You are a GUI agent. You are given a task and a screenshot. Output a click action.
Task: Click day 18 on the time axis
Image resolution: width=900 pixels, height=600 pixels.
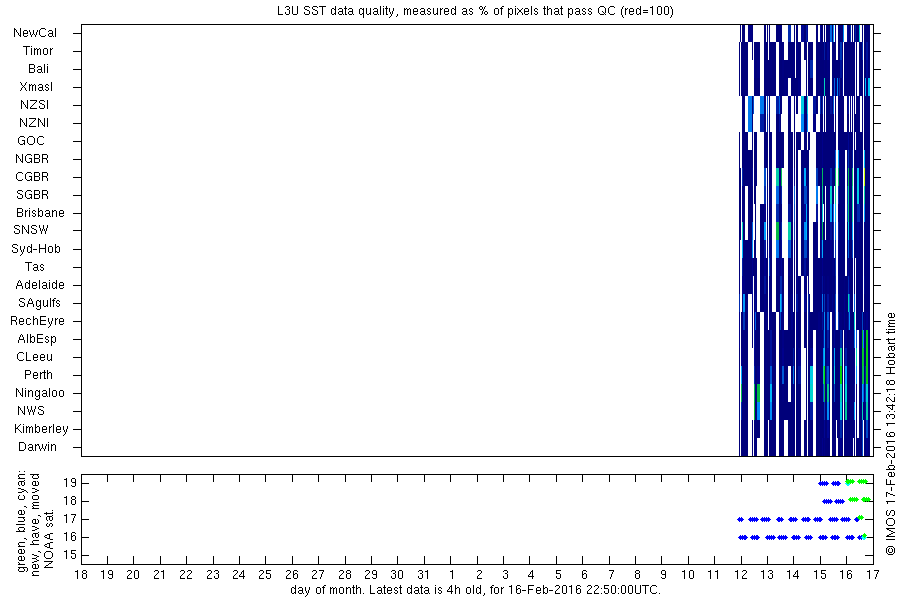81,575
